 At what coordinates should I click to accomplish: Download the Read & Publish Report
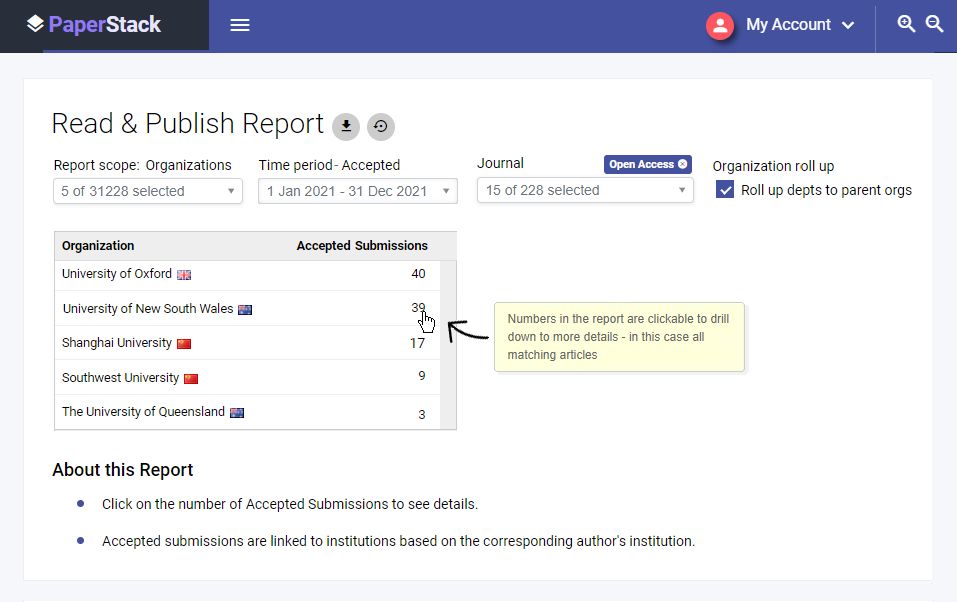tap(345, 126)
